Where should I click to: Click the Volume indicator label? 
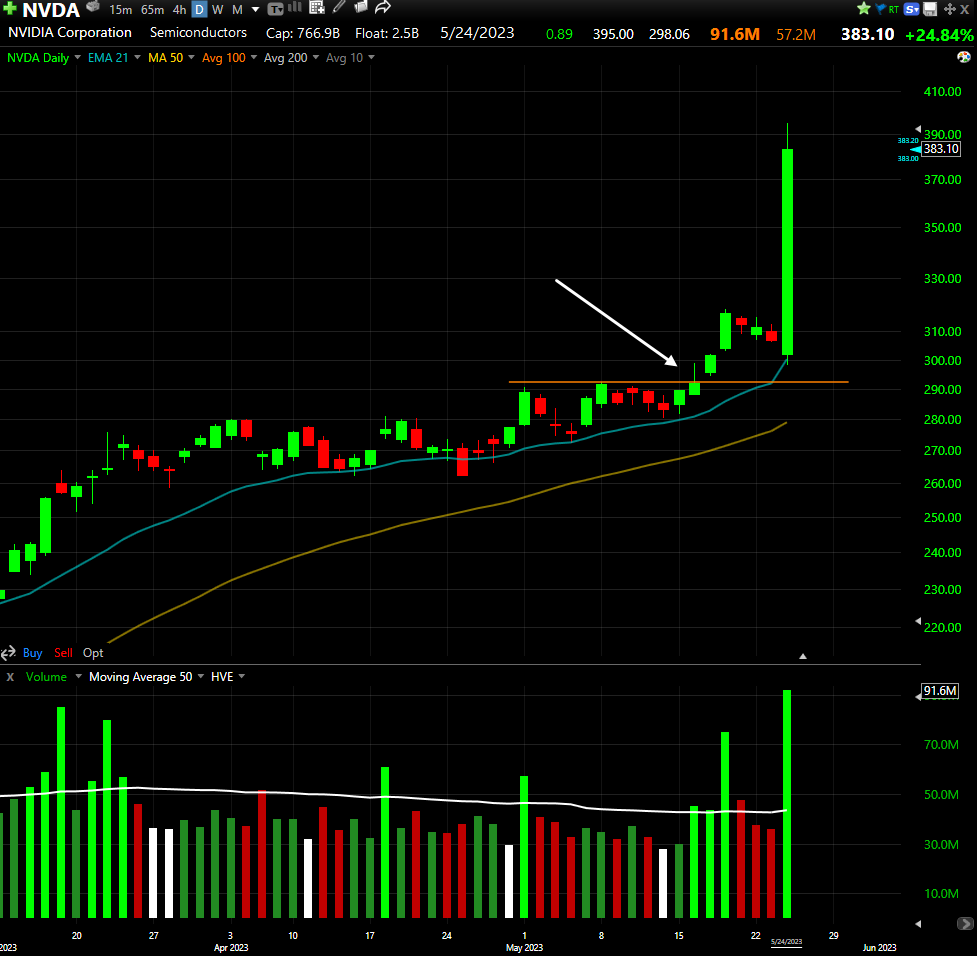(x=46, y=677)
